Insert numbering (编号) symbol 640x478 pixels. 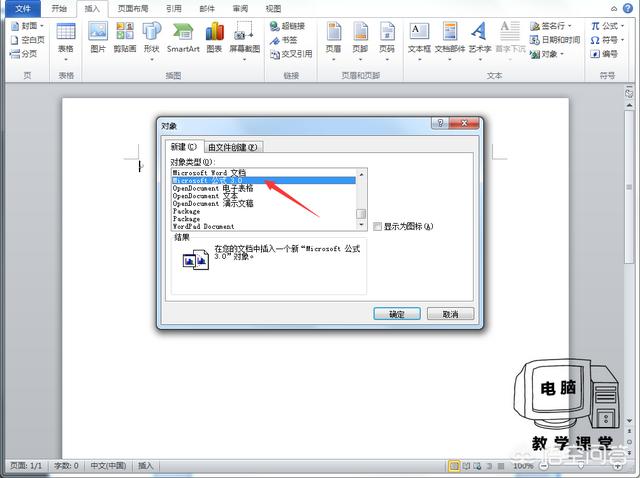click(x=604, y=54)
